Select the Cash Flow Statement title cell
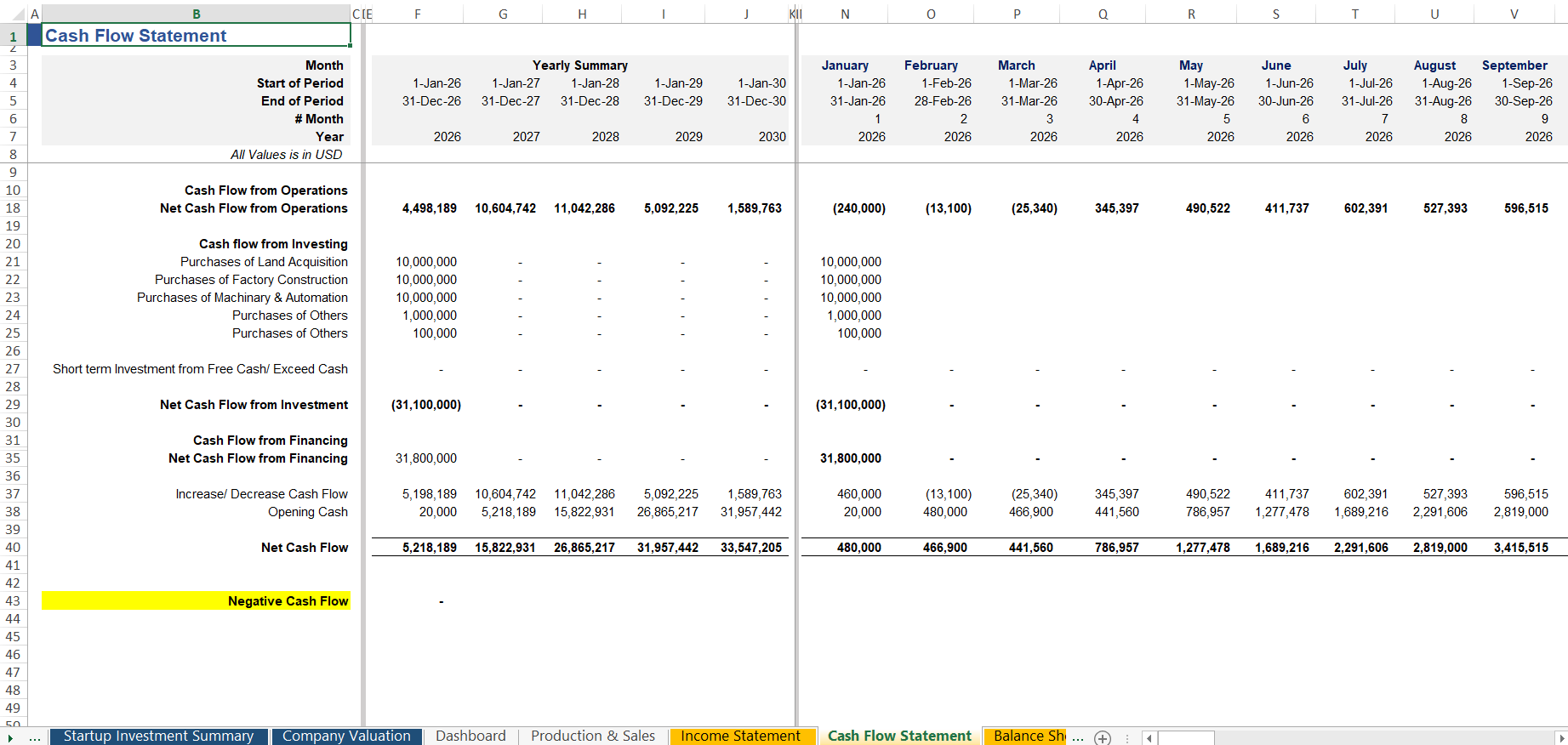 click(196, 36)
